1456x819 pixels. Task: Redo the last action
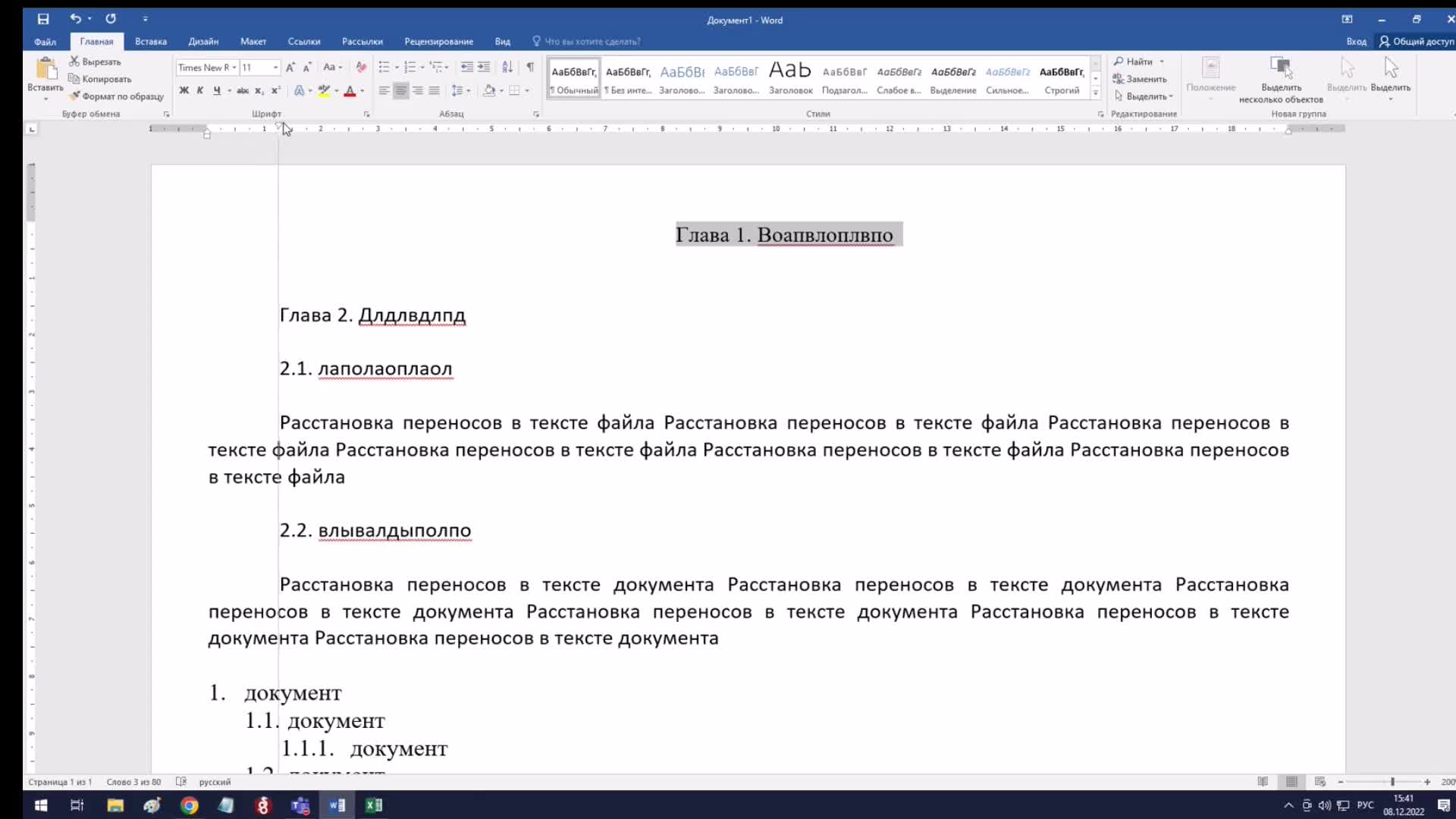pyautogui.click(x=111, y=19)
